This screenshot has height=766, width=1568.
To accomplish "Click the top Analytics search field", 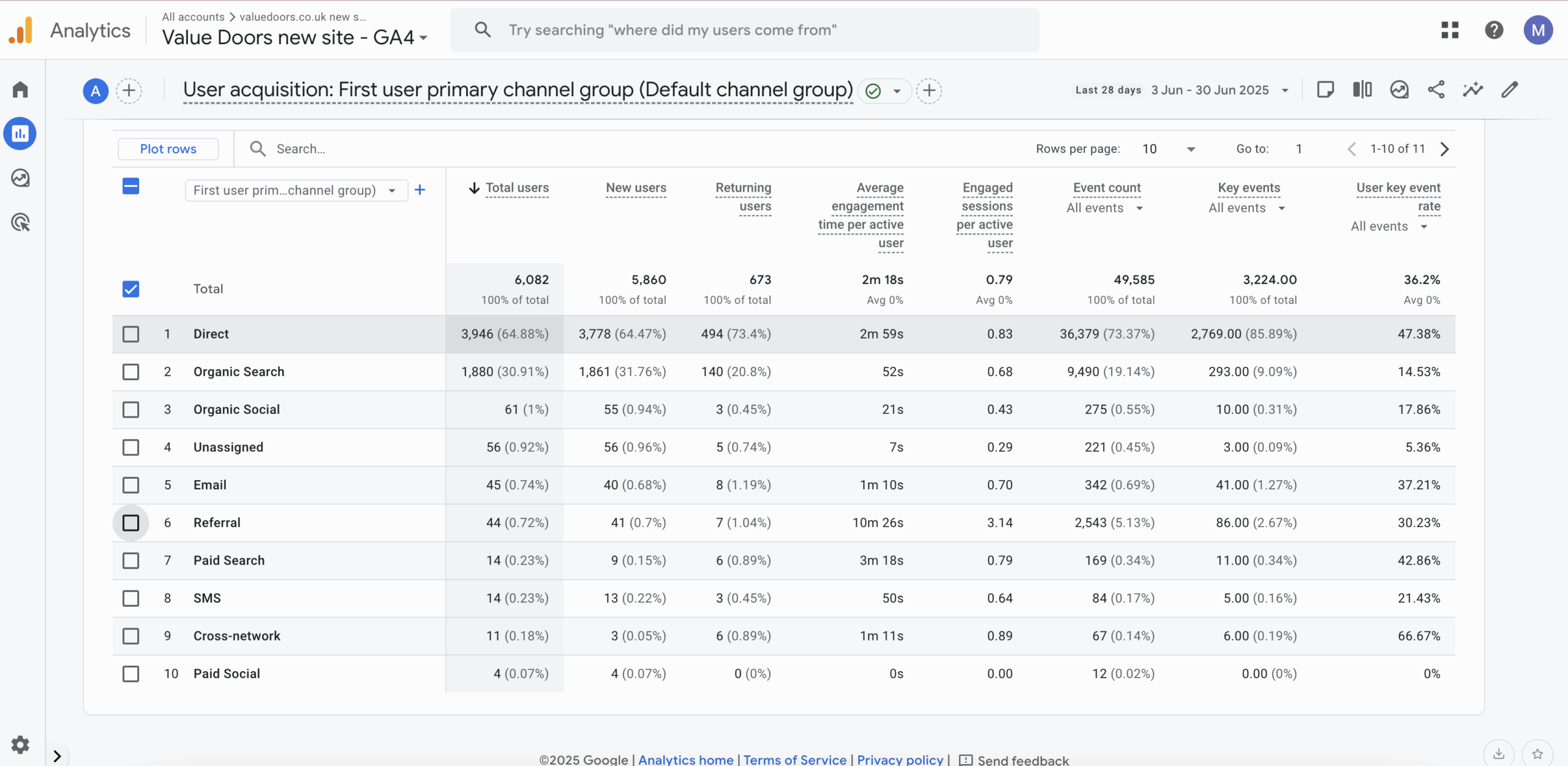I will coord(744,30).
